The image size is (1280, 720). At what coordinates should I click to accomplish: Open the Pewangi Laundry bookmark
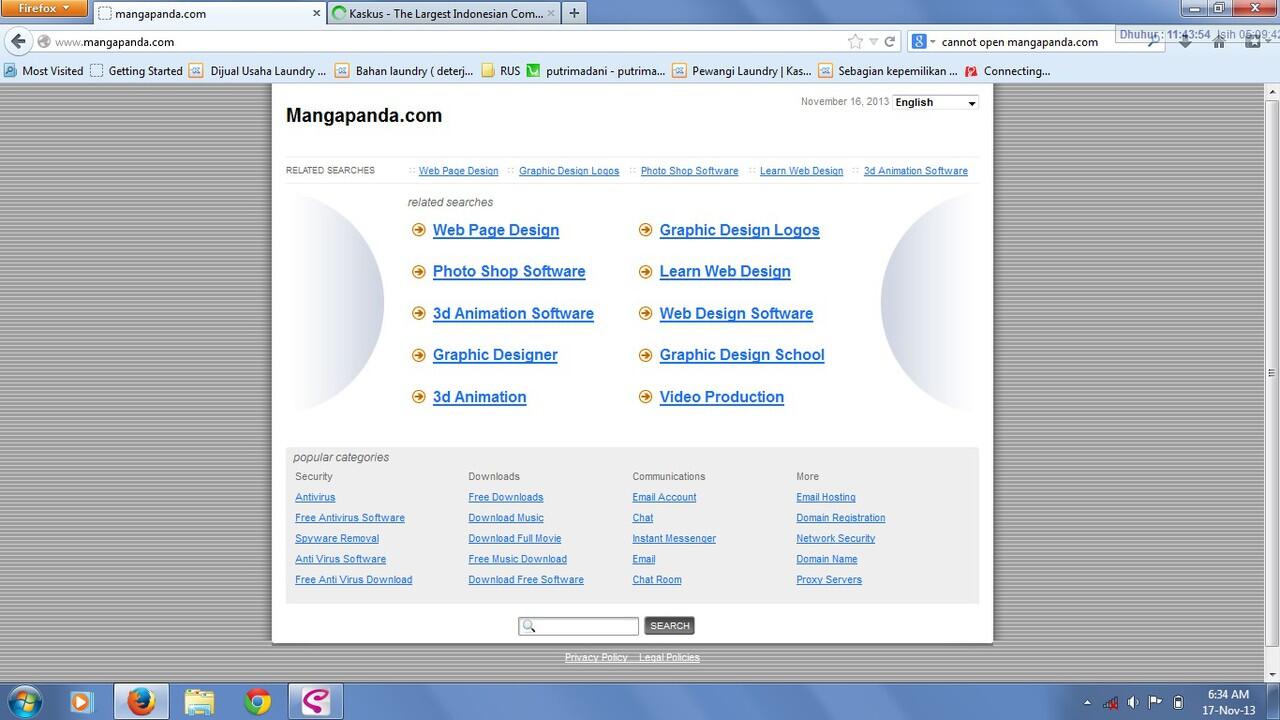point(742,71)
